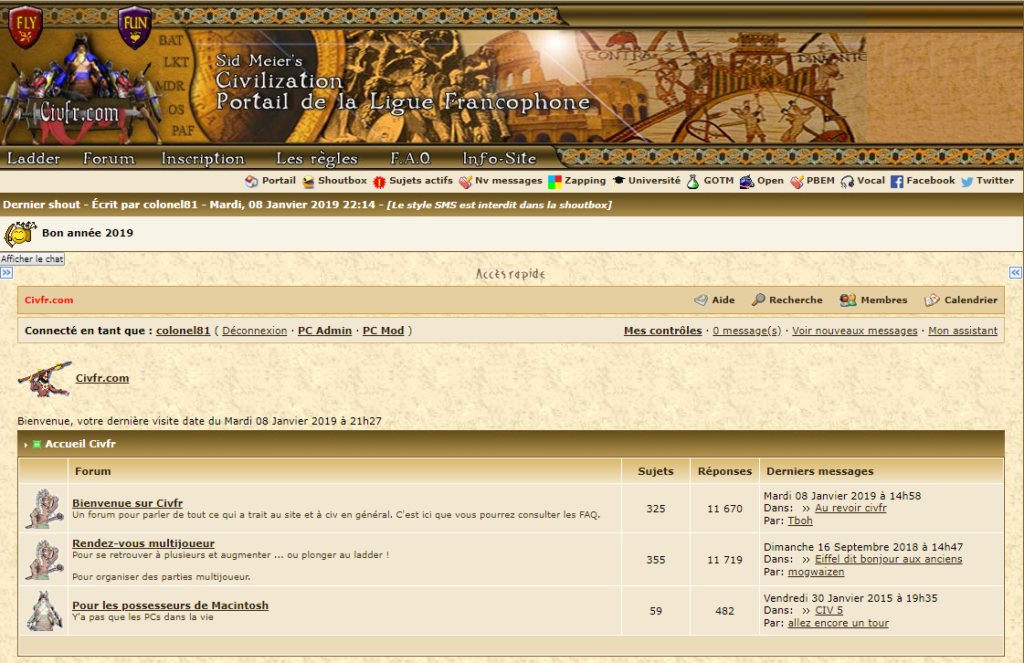This screenshot has height=663, width=1024.
Task: Open Pour les possesseurs de Macintosh forum
Action: 170,606
